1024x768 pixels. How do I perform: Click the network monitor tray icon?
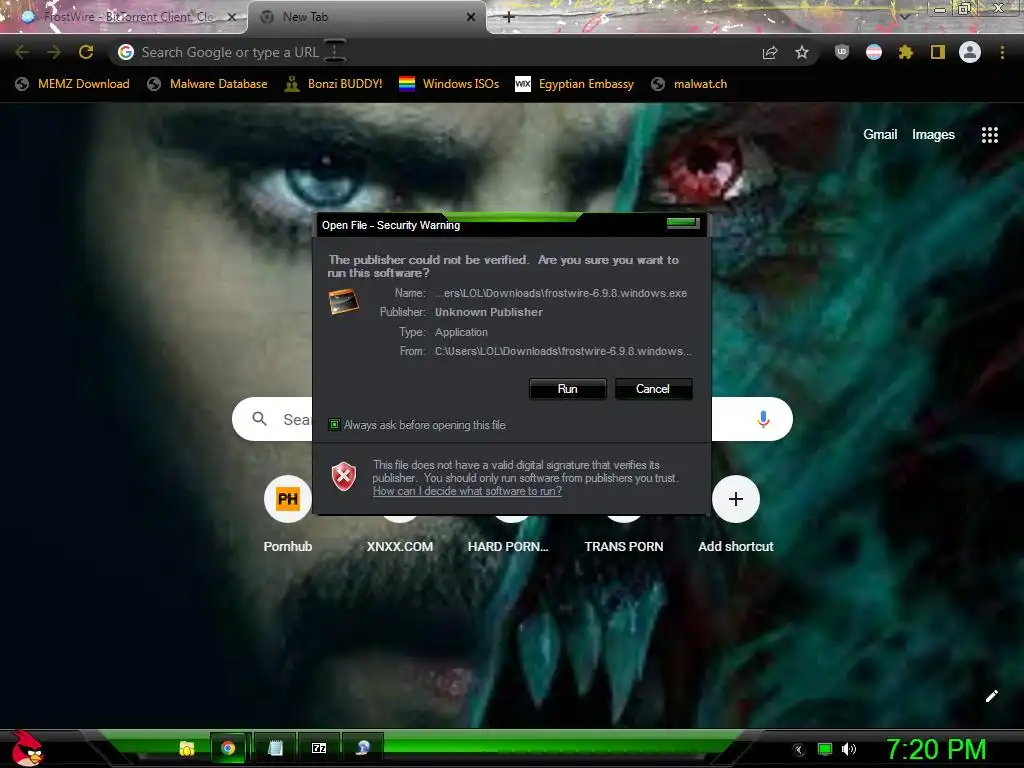tap(825, 750)
